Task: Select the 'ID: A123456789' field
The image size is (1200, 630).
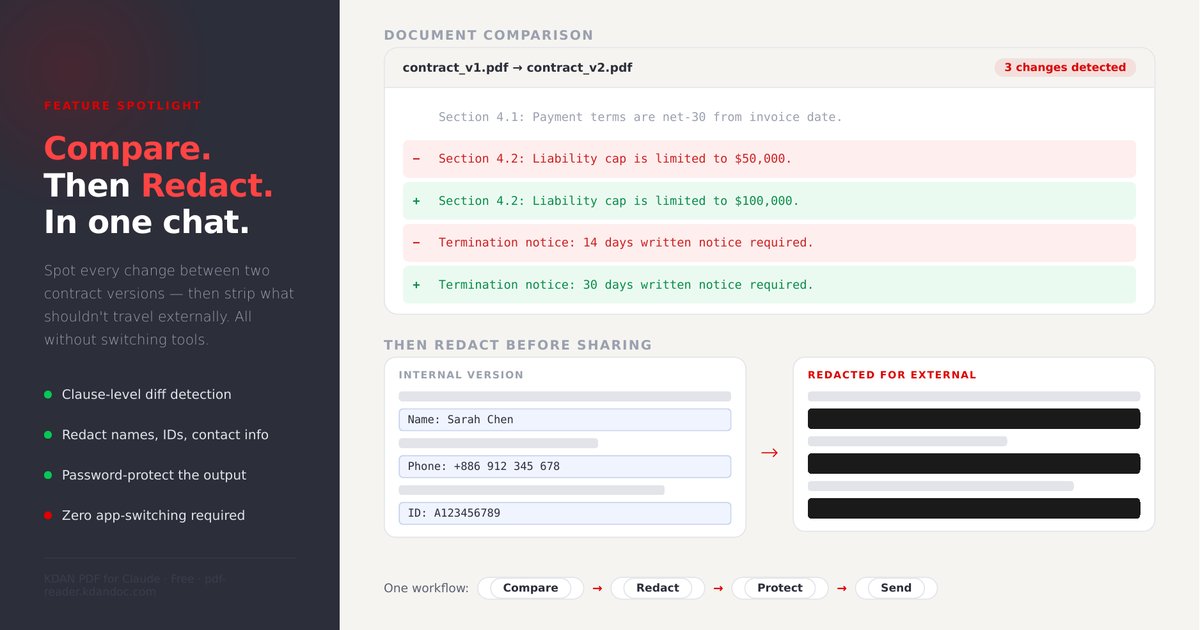Action: [565, 513]
